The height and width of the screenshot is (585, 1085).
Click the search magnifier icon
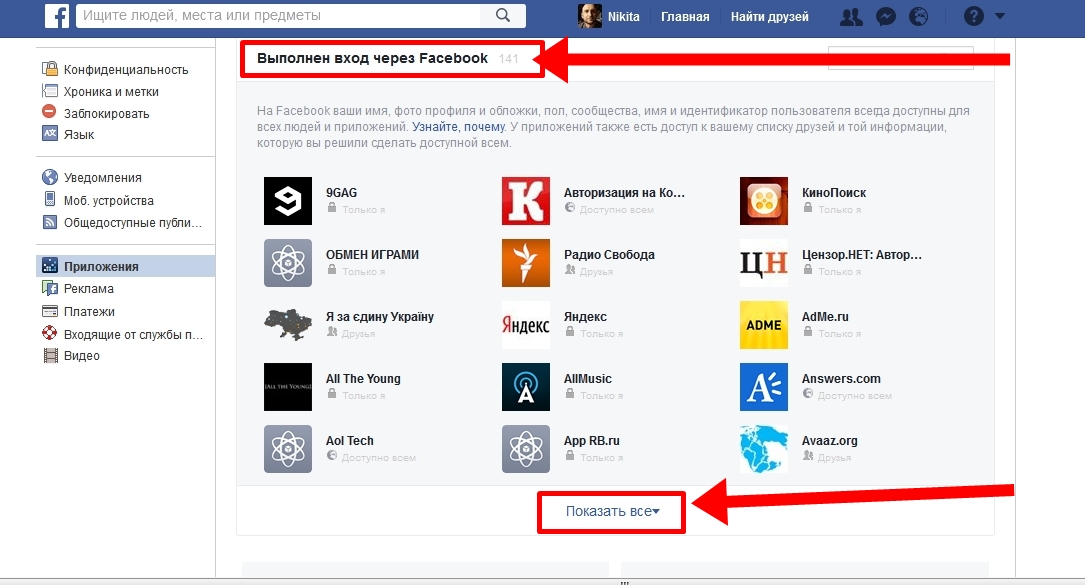[x=503, y=15]
